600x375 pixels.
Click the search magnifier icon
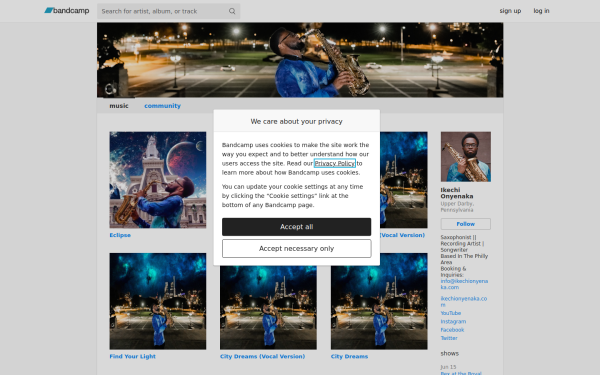pyautogui.click(x=232, y=11)
